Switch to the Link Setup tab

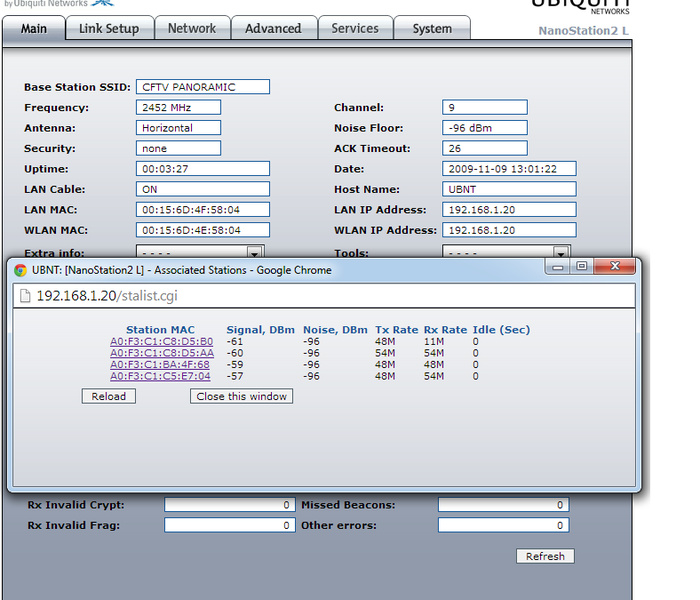109,29
